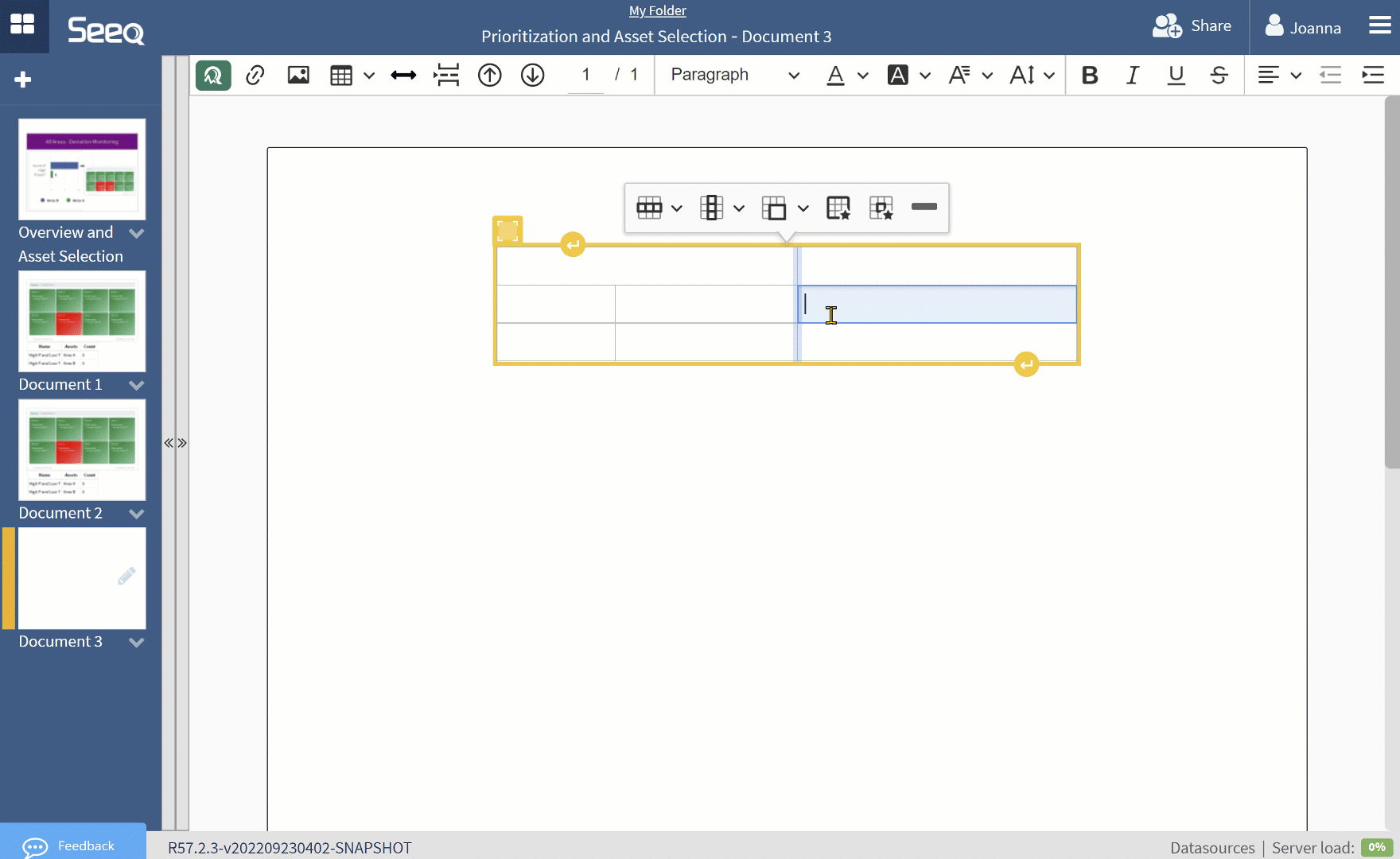Toggle italic formatting

1133,75
